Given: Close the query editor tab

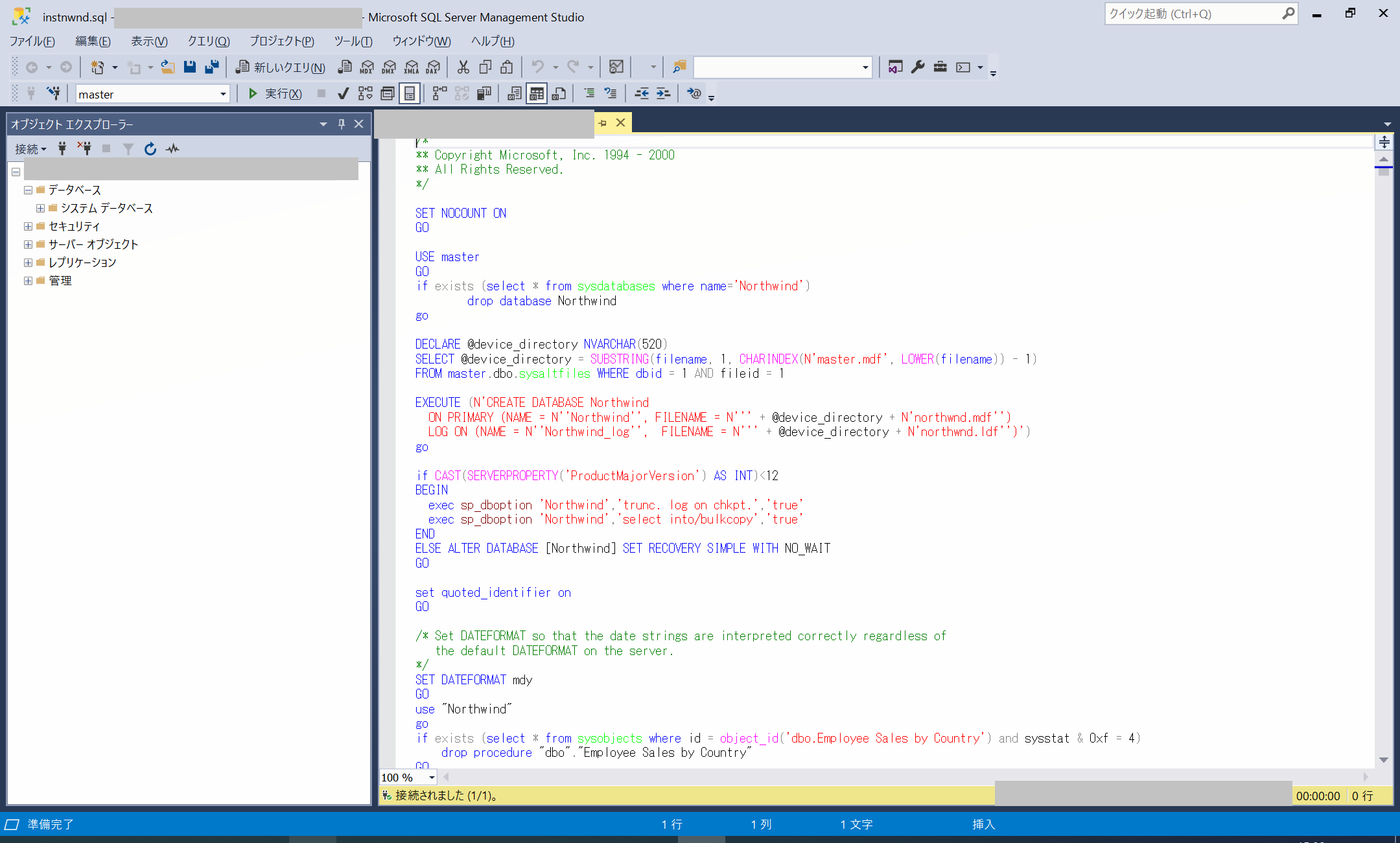Looking at the screenshot, I should 620,122.
